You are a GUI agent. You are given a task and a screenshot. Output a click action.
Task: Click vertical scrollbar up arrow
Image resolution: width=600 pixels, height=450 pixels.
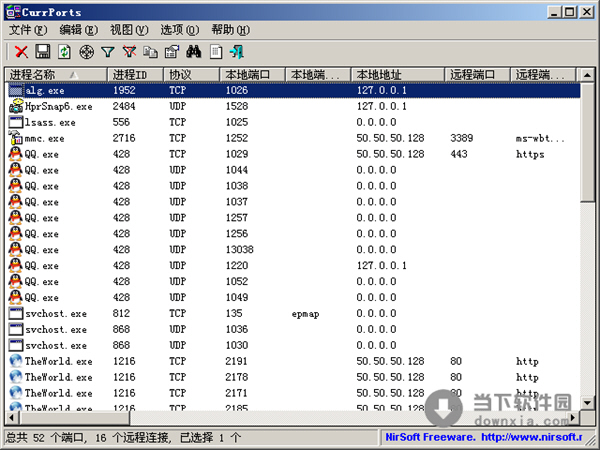(x=587, y=75)
